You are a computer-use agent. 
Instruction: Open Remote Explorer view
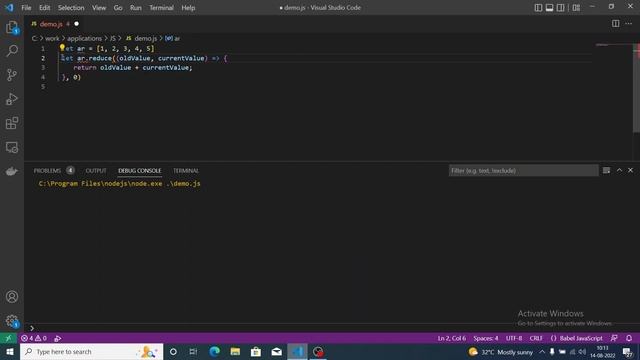click(12, 147)
